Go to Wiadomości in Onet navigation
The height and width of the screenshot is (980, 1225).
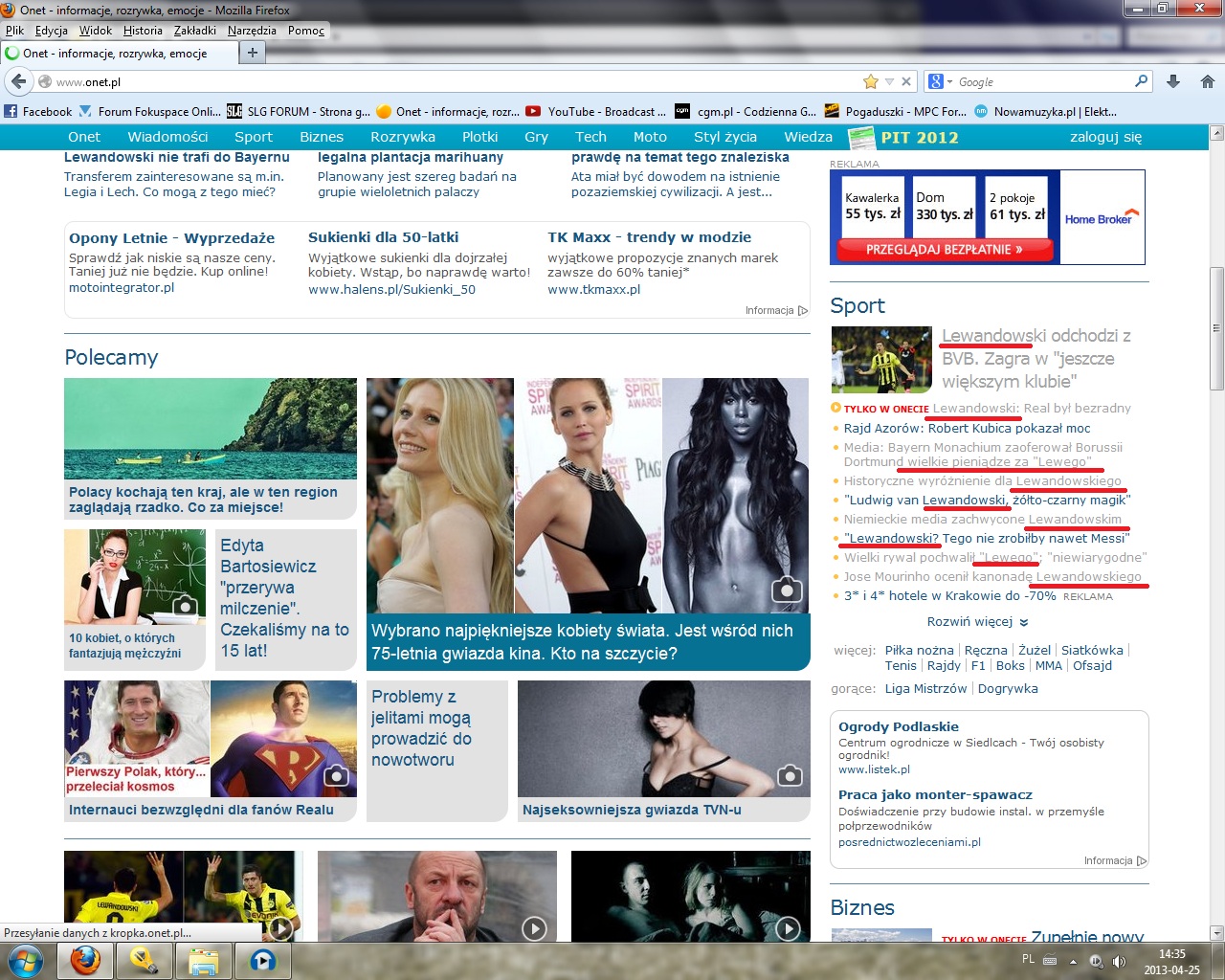(167, 137)
